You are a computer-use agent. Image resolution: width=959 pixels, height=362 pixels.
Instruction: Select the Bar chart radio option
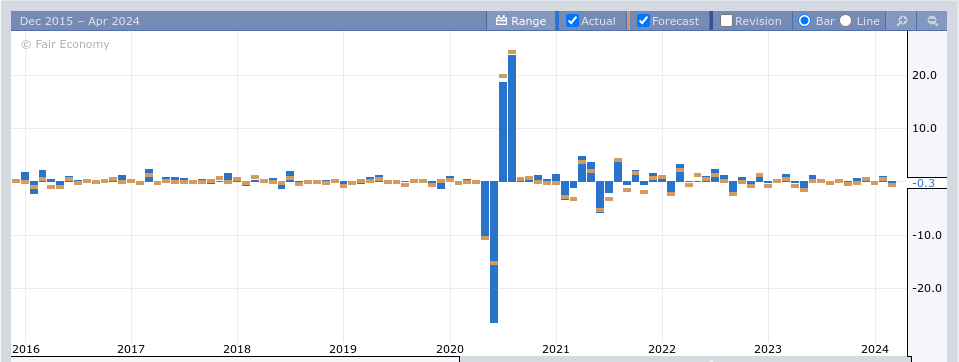coord(805,21)
